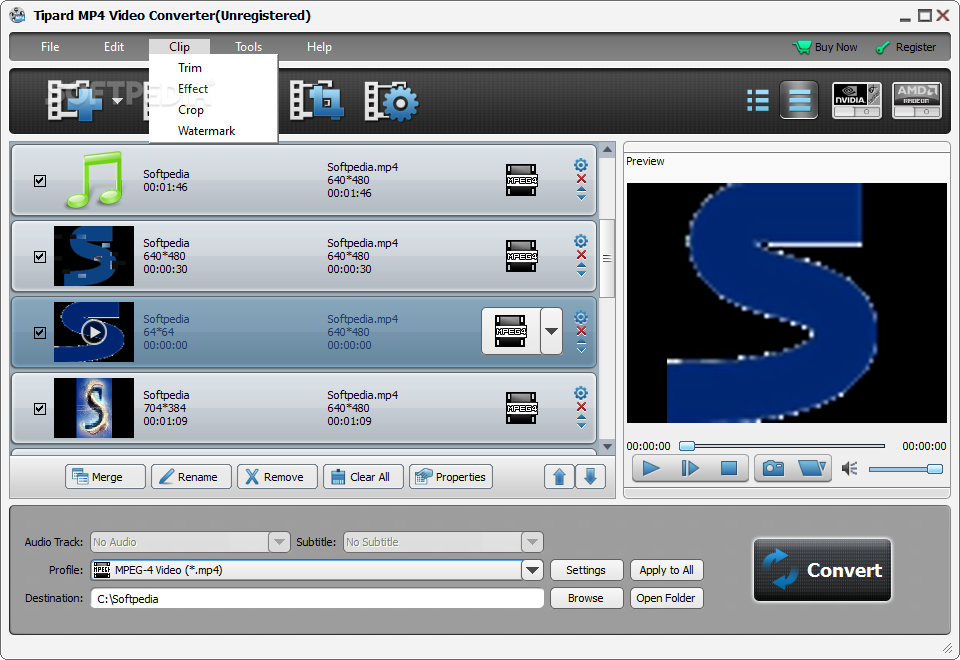Click the Rename button
The height and width of the screenshot is (660, 960).
[x=191, y=476]
